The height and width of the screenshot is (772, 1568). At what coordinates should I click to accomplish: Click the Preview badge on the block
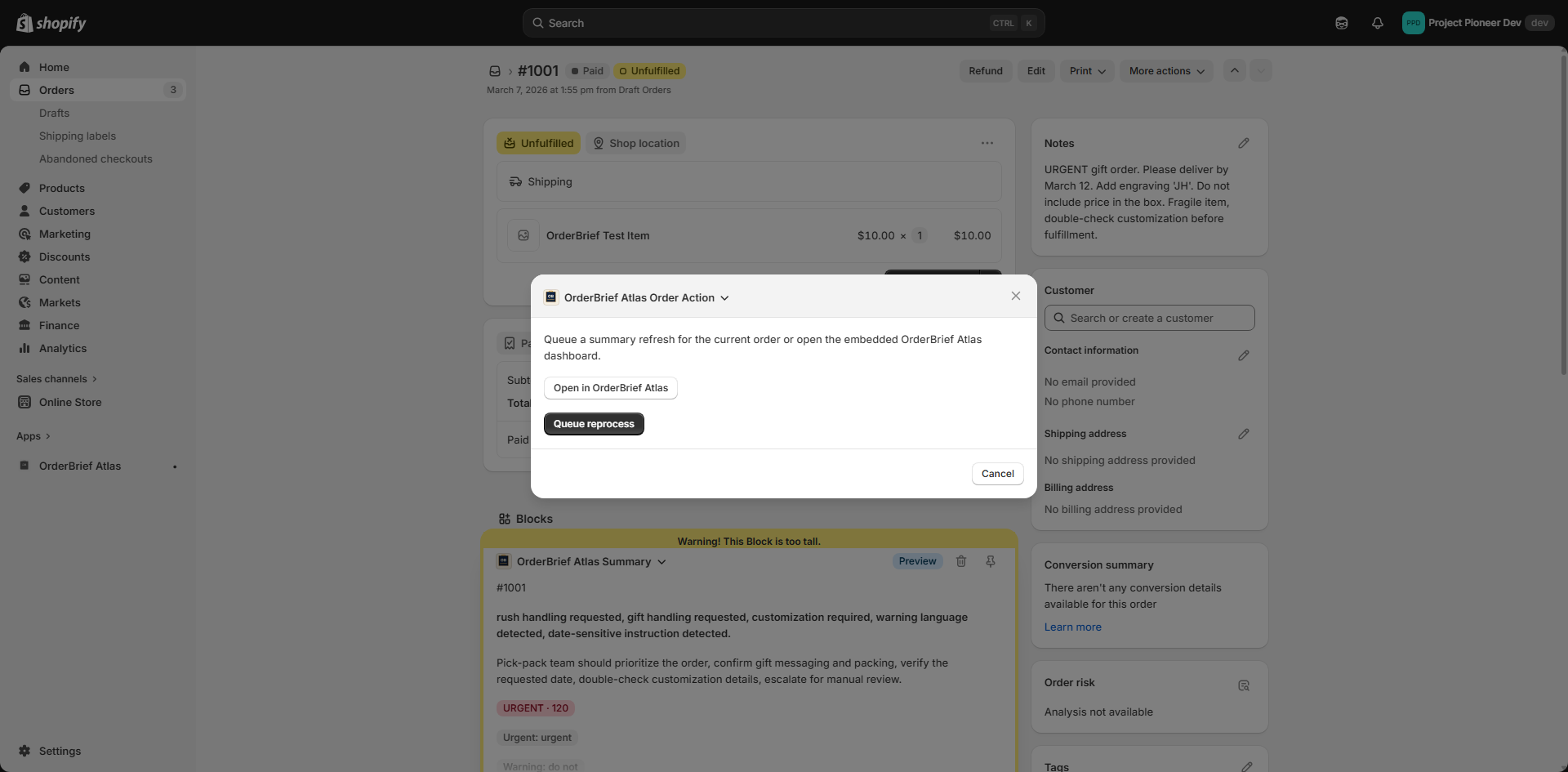[x=918, y=561]
